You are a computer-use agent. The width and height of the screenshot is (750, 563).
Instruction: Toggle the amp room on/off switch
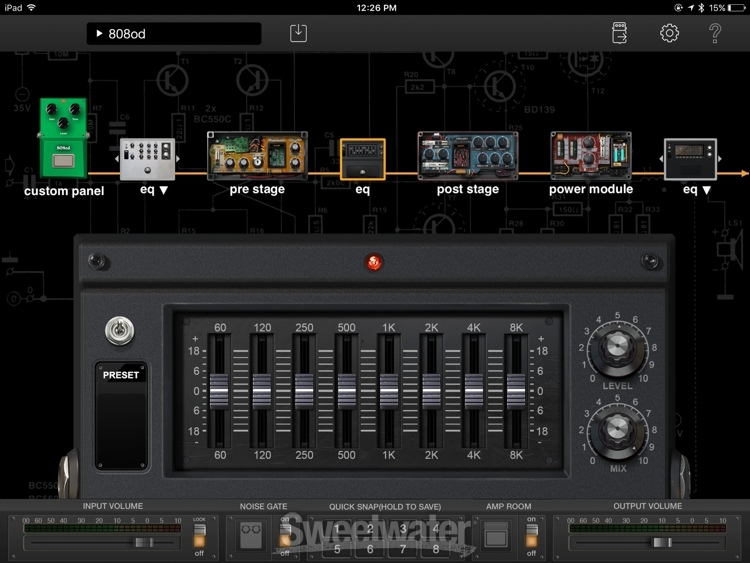pyautogui.click(x=531, y=535)
